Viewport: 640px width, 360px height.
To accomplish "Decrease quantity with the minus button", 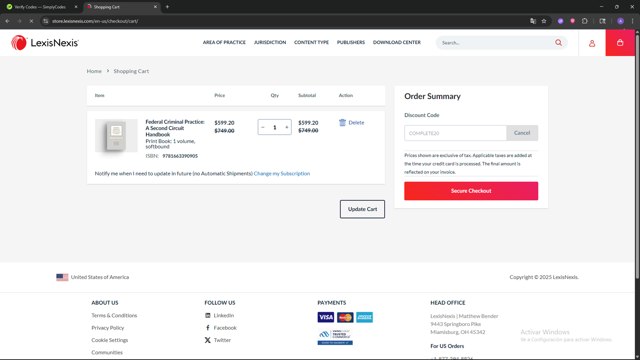I will click(x=263, y=127).
